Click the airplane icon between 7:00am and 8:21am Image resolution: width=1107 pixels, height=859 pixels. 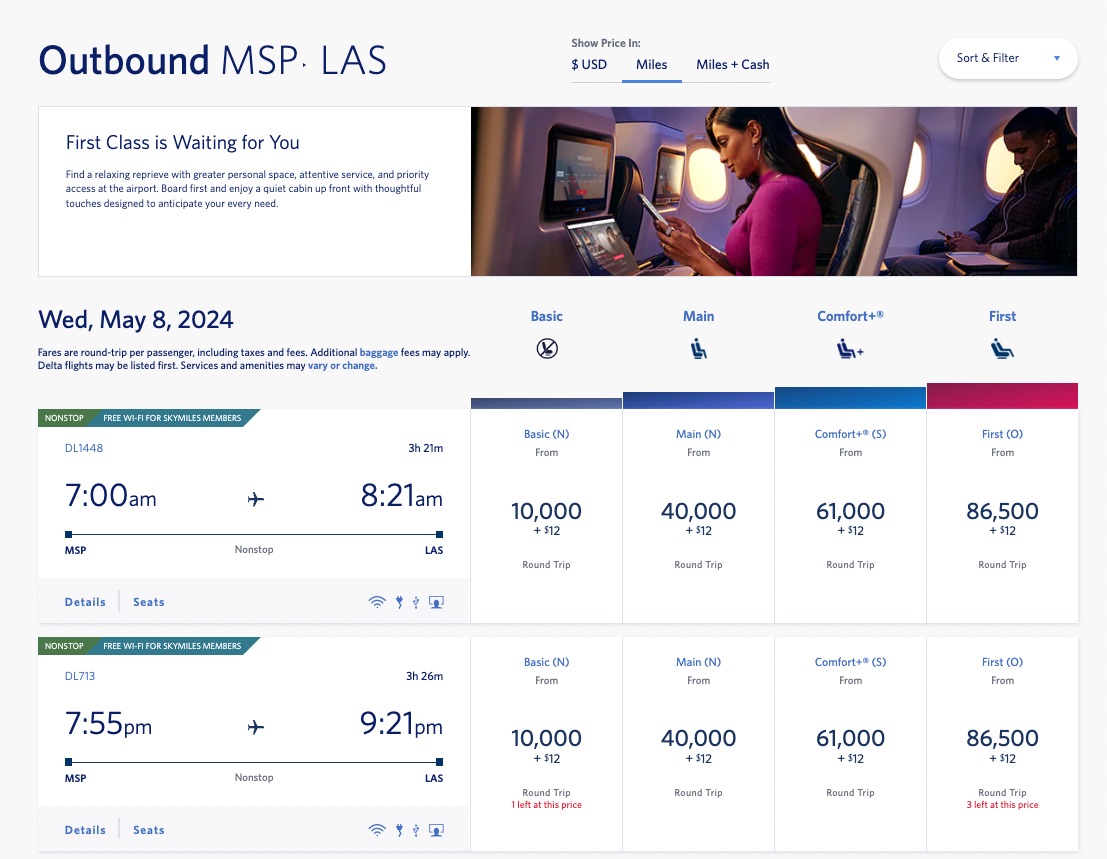254,496
